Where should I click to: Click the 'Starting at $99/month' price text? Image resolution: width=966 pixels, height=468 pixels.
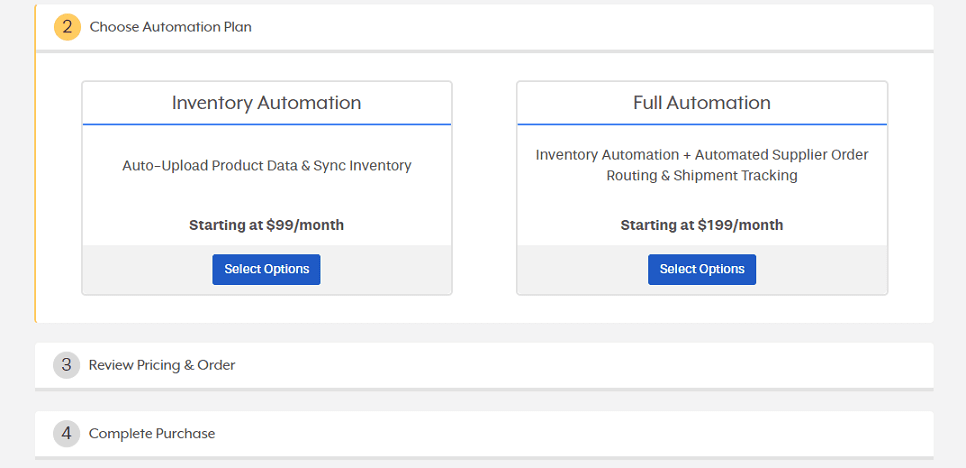coord(266,225)
